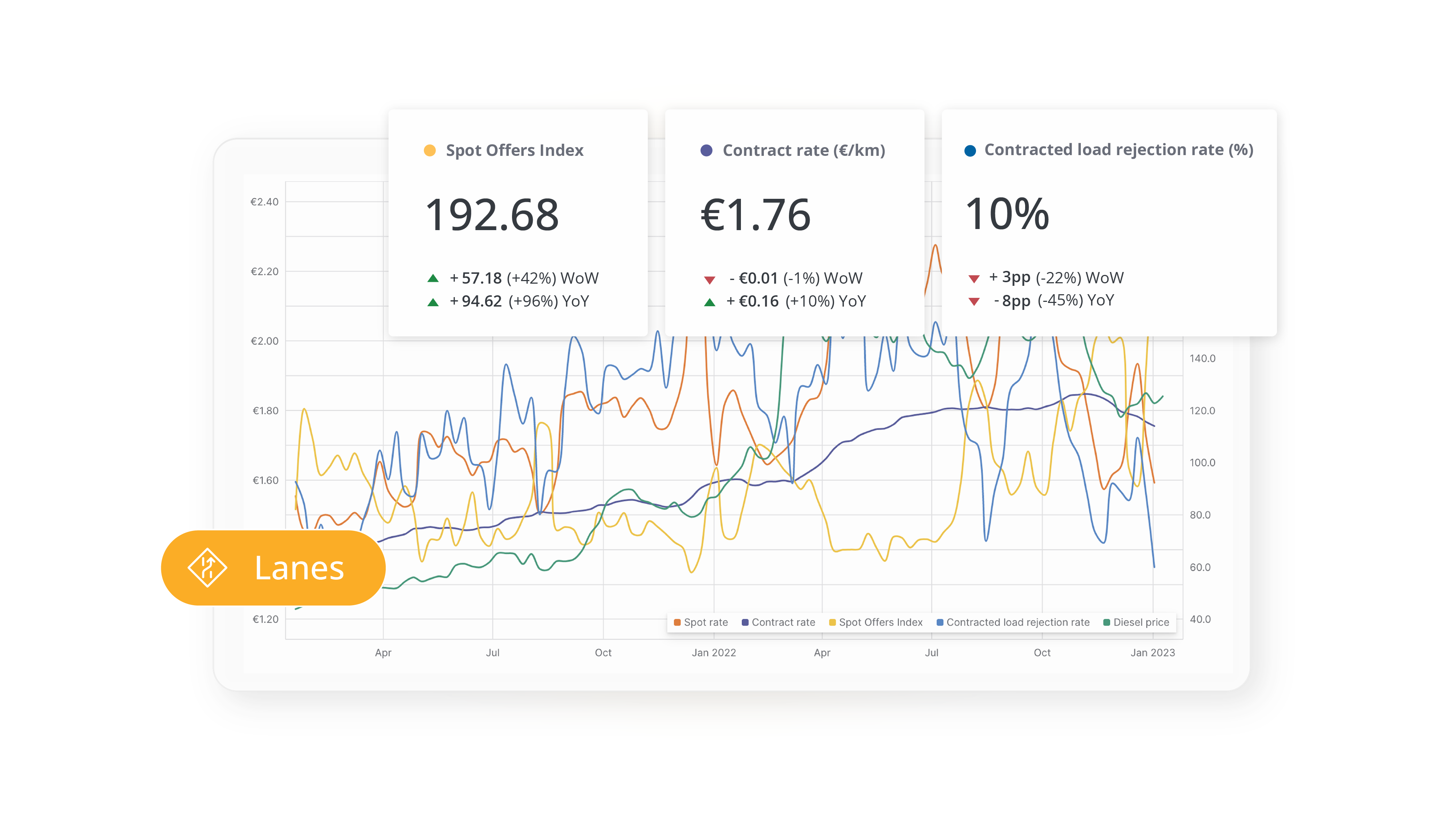Select the lanes merge icon on the Lanes button

coord(208,567)
